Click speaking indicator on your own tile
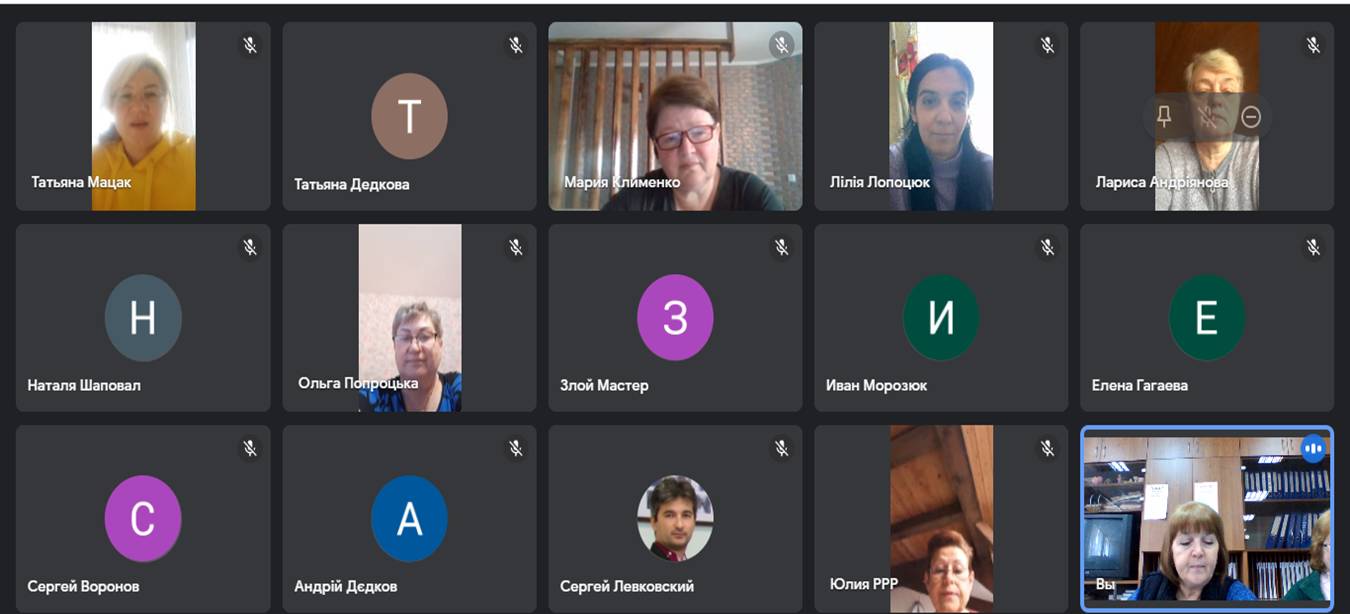 (1314, 449)
